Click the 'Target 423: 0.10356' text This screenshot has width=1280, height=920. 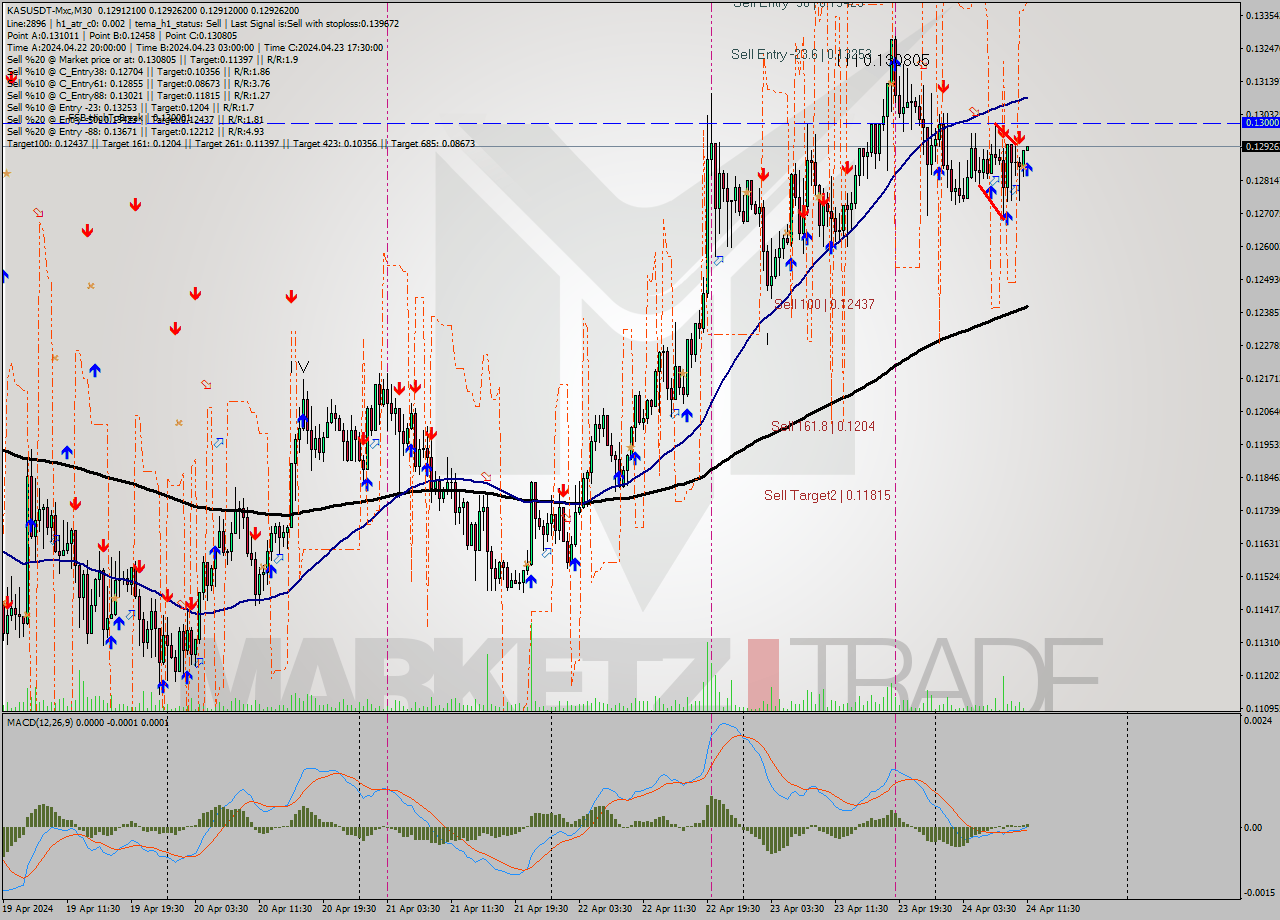click(336, 144)
